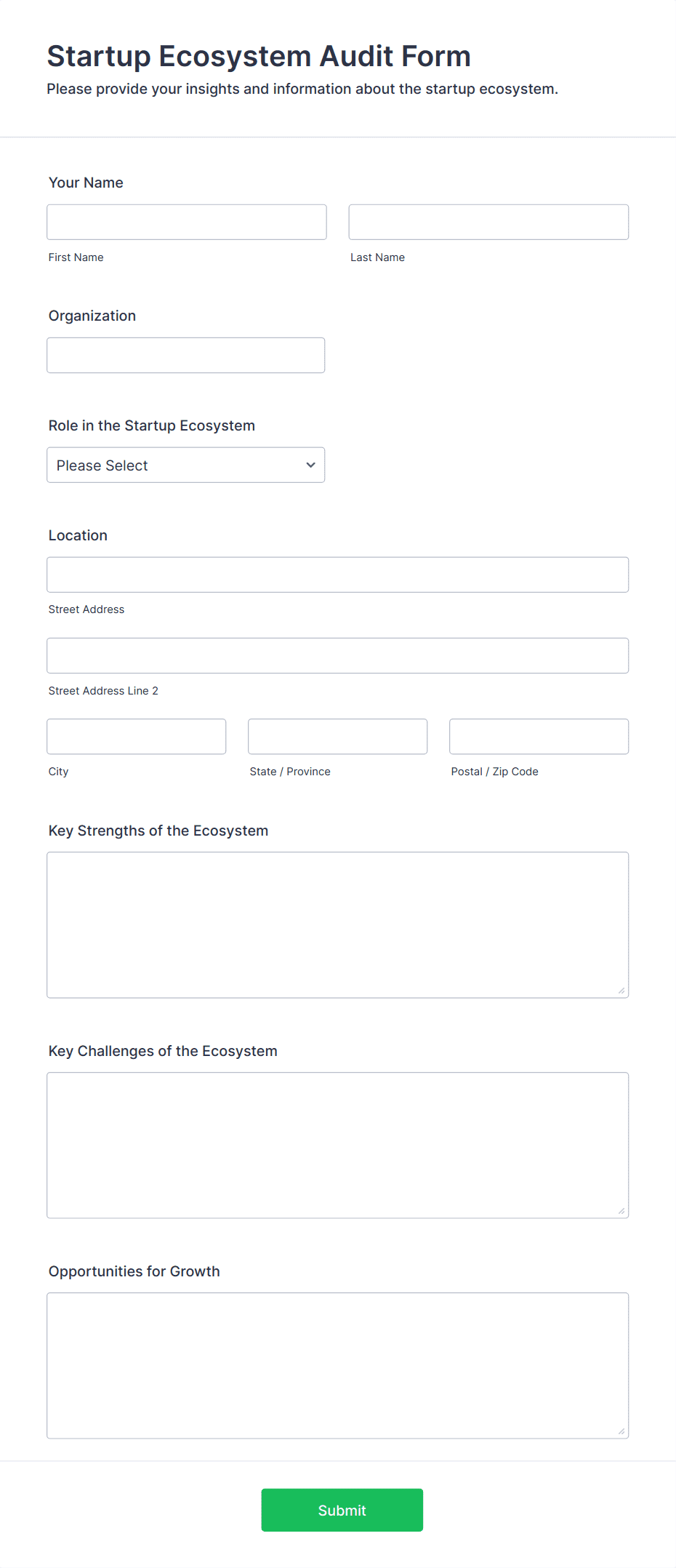The height and width of the screenshot is (1568, 676).
Task: Click the Your Name label
Action: [x=86, y=183]
